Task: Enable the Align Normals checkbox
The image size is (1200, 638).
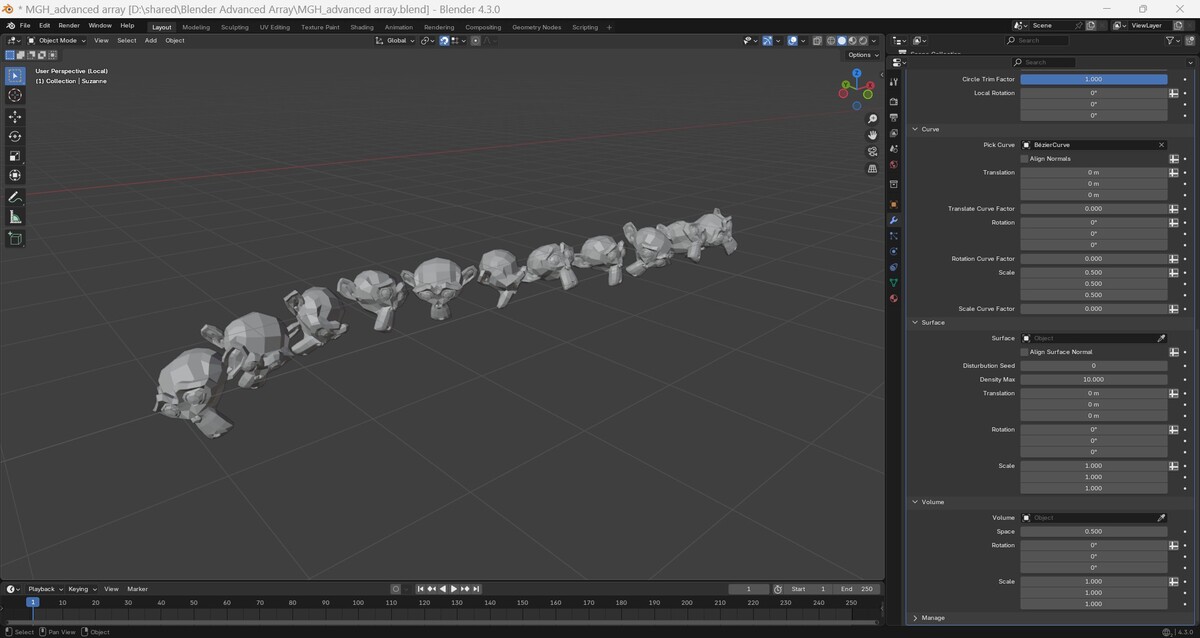Action: 1025,159
